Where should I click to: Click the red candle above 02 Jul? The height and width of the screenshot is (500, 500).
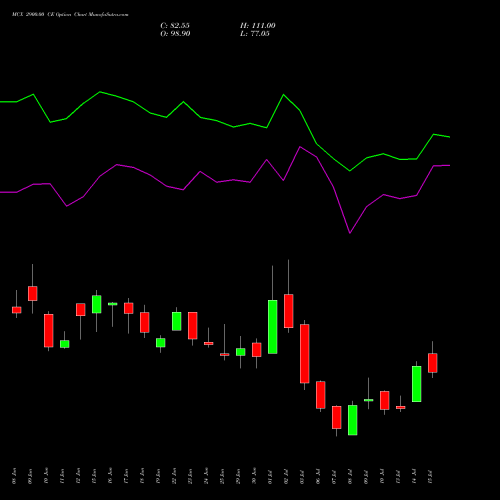[x=289, y=311]
